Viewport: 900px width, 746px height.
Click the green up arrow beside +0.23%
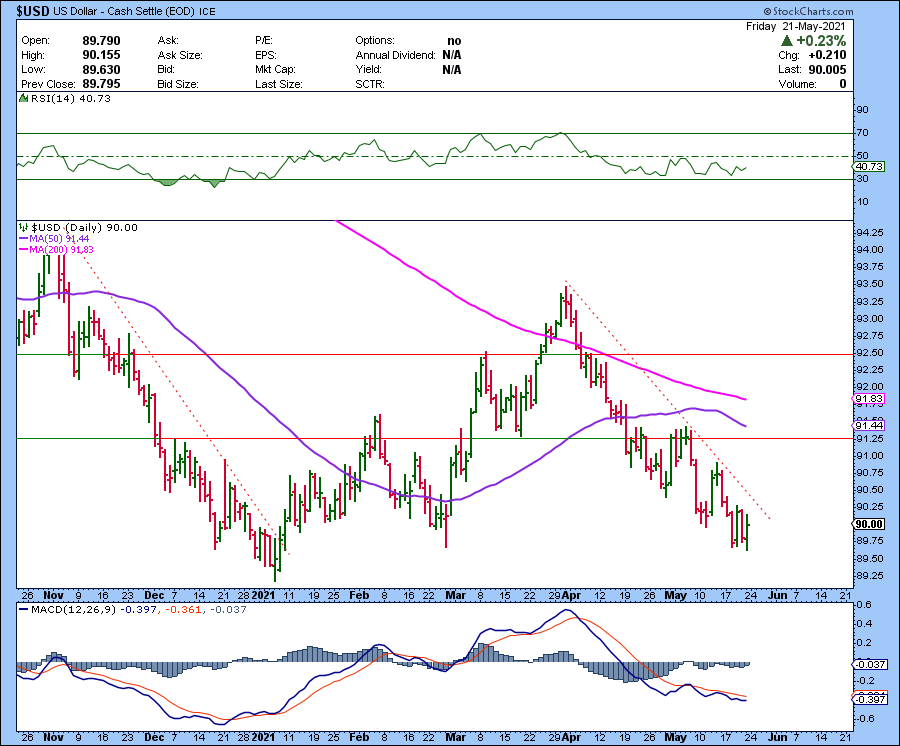pos(789,41)
